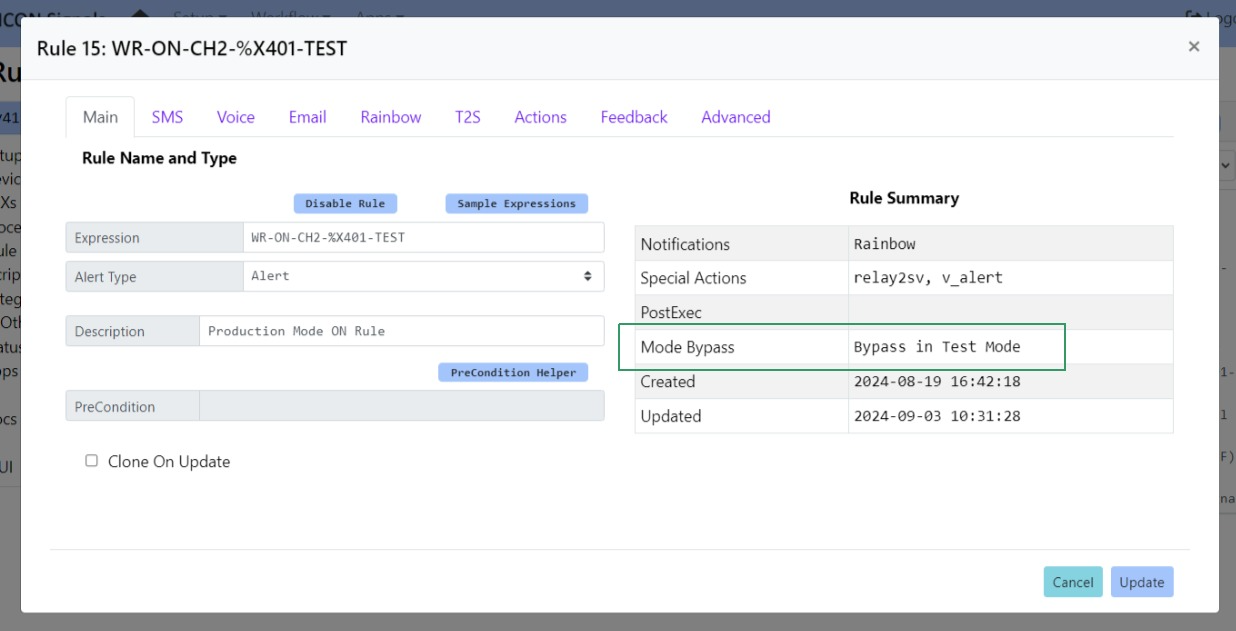Image resolution: width=1236 pixels, height=631 pixels.
Task: Focus the Description text field
Action: coord(401,331)
